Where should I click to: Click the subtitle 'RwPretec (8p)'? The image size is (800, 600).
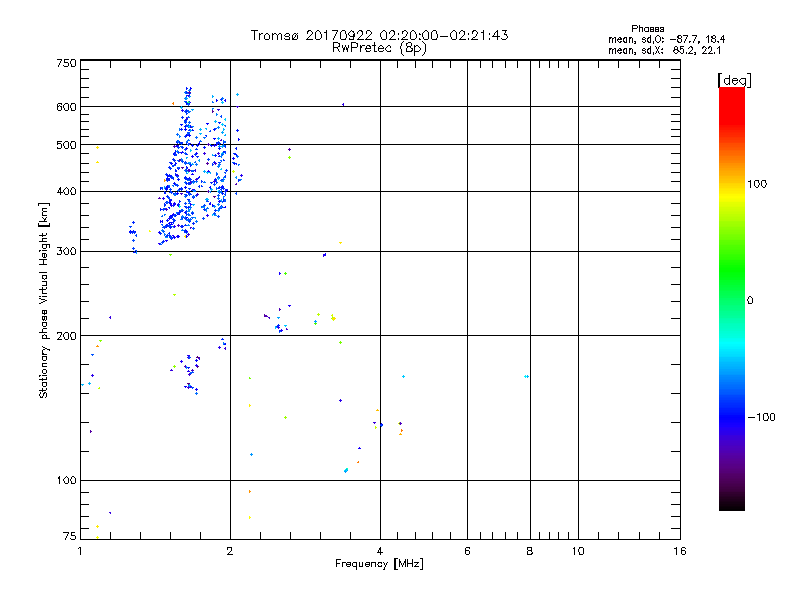[x=379, y=48]
